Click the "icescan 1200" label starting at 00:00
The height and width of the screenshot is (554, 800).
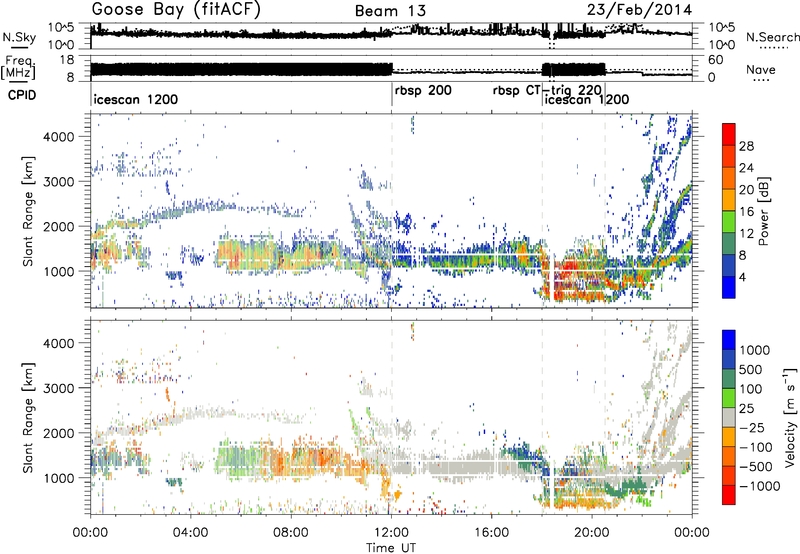(136, 99)
